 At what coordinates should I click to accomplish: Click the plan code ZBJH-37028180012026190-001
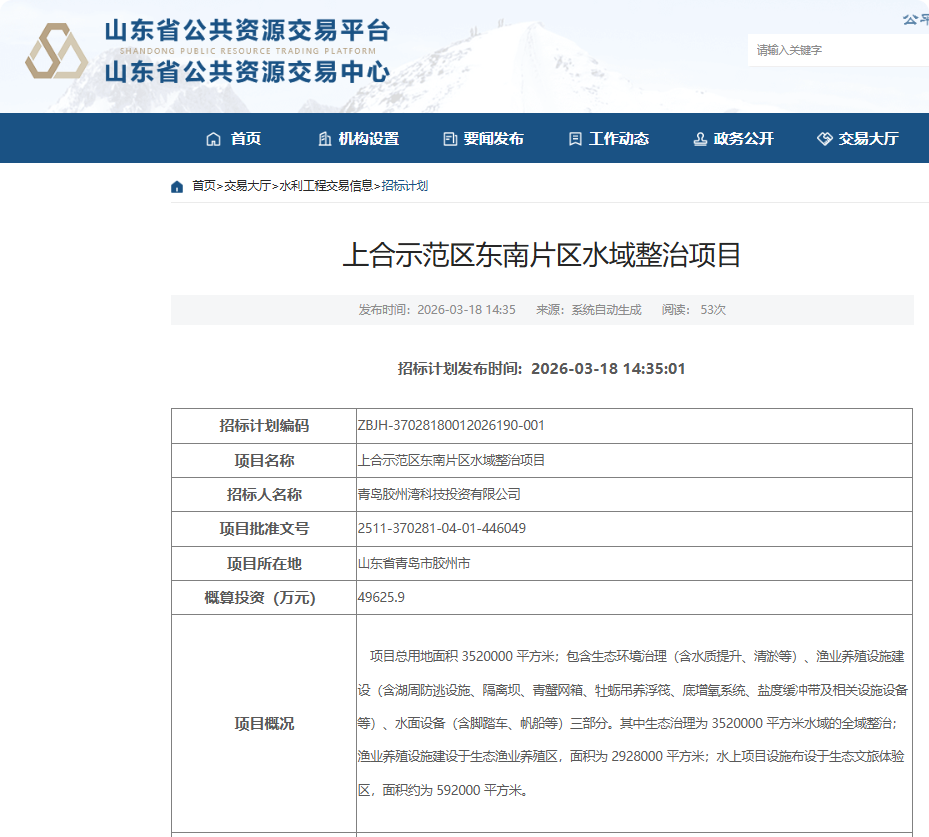(451, 425)
